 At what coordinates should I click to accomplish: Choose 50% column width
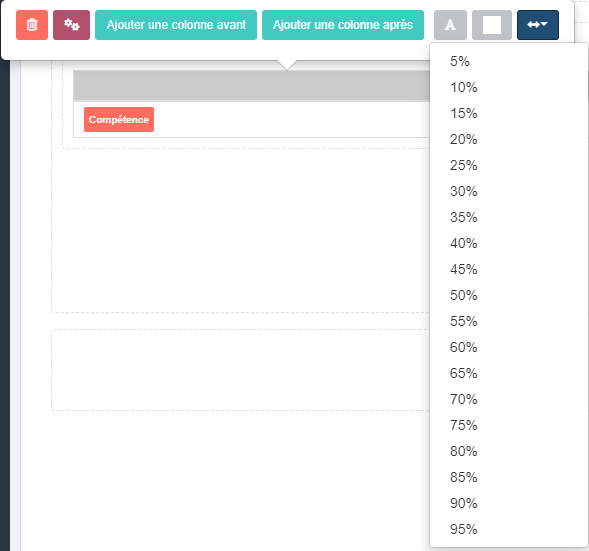[509, 295]
